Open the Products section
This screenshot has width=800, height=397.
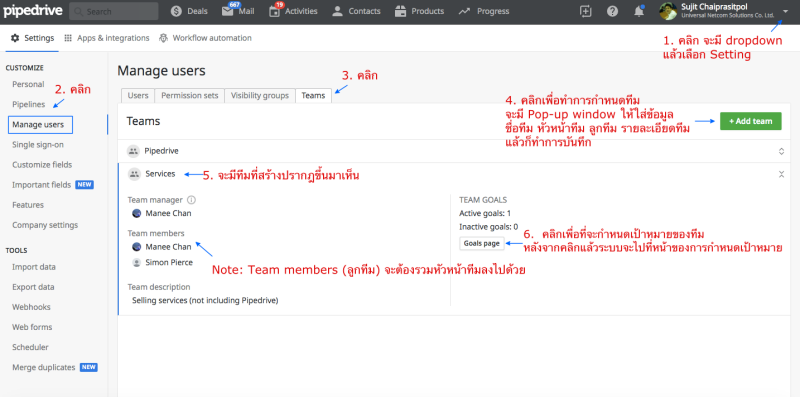click(419, 11)
